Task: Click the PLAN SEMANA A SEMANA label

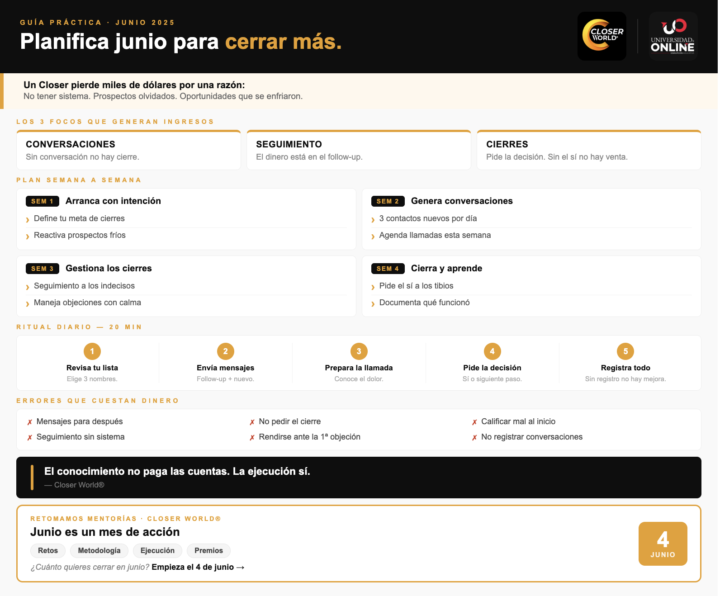Action: coord(79,180)
